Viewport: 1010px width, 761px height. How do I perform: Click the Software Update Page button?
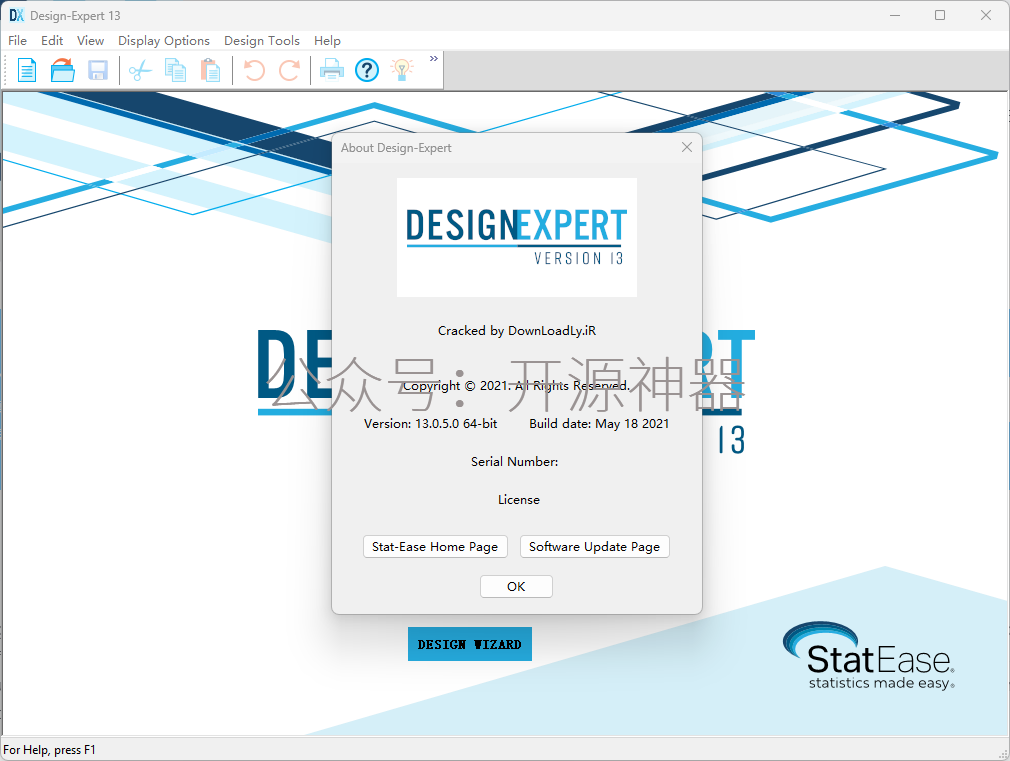(595, 546)
